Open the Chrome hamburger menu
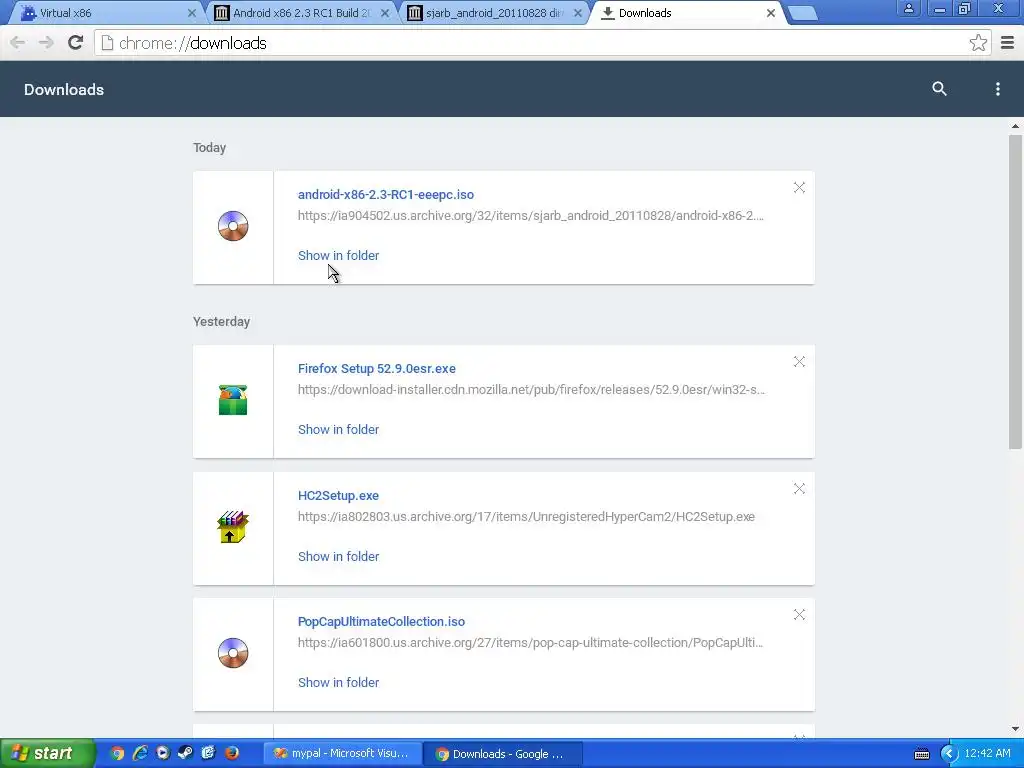The image size is (1024, 768). [1007, 43]
